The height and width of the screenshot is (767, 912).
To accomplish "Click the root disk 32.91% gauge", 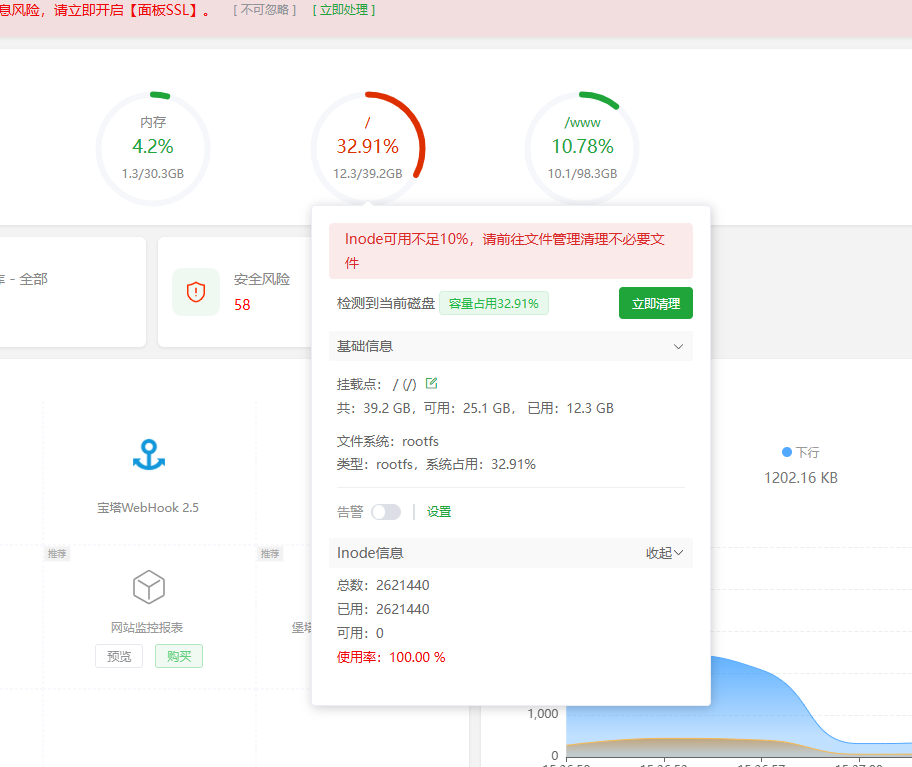I will 368,148.
